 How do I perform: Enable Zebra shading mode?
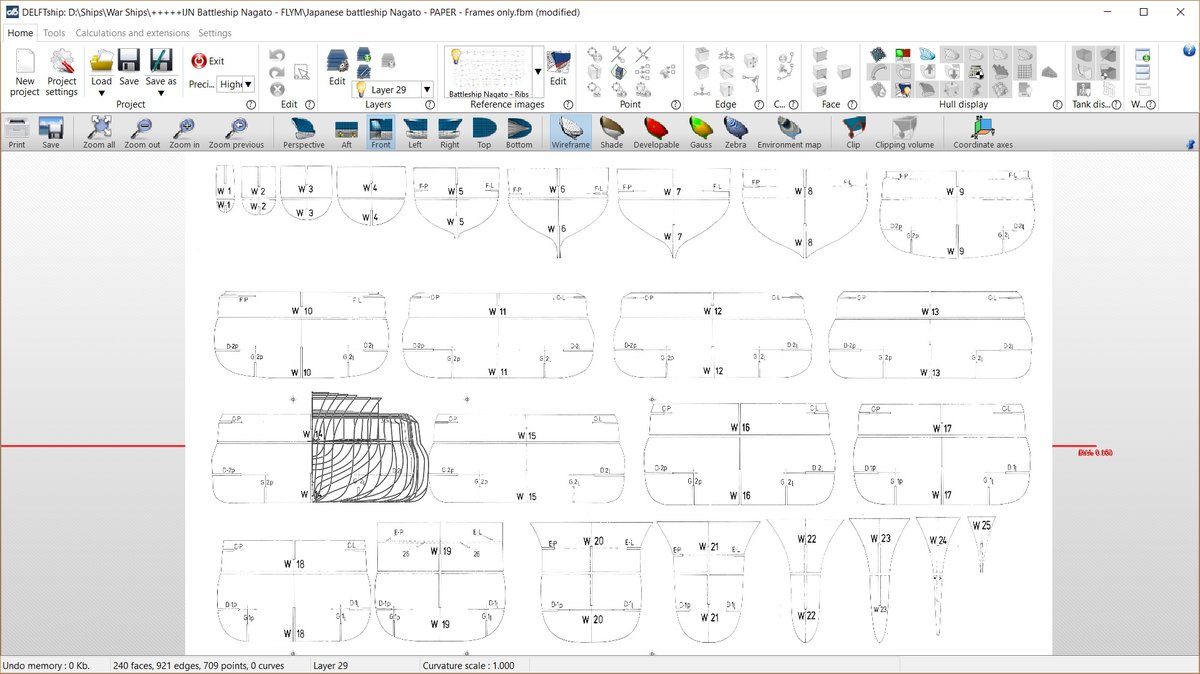[735, 131]
